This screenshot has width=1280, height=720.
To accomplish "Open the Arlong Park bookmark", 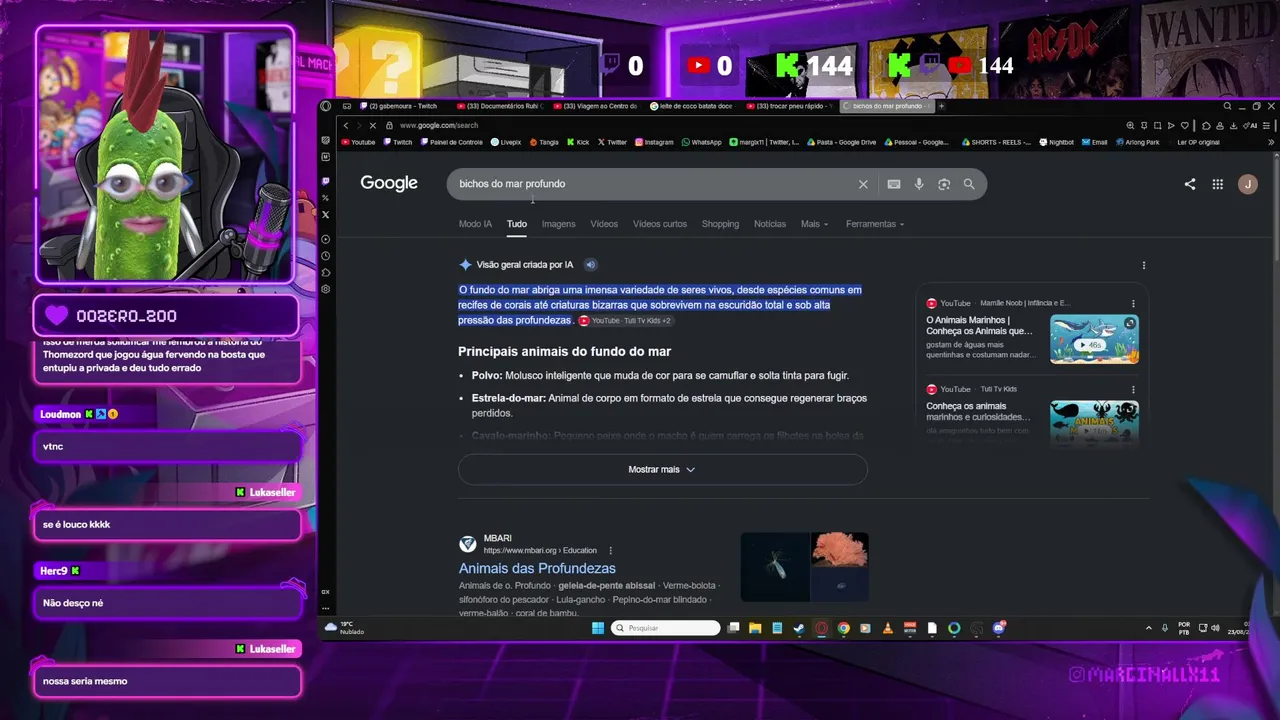I will pyautogui.click(x=1138, y=142).
